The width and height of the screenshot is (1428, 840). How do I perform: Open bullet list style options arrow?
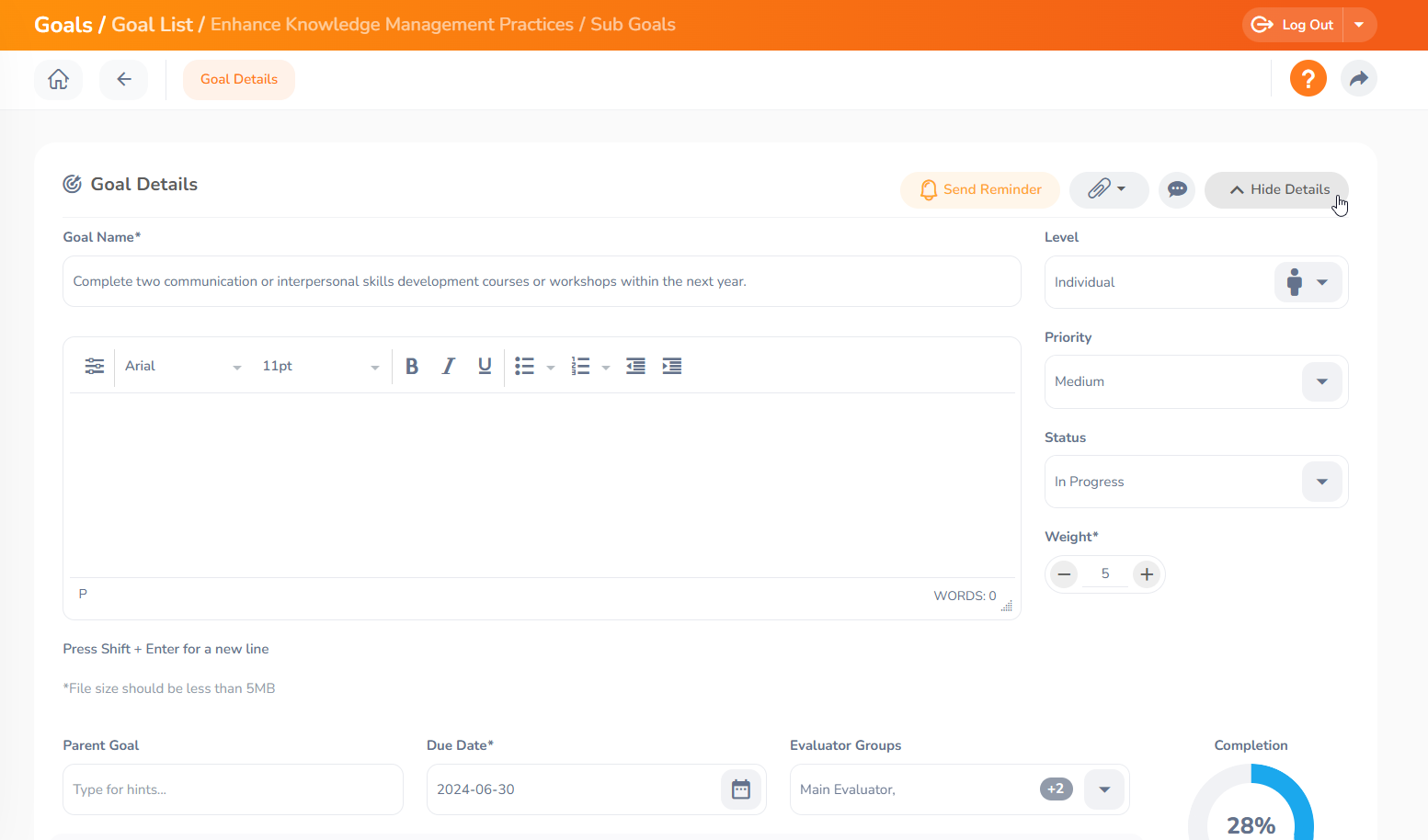(x=551, y=367)
